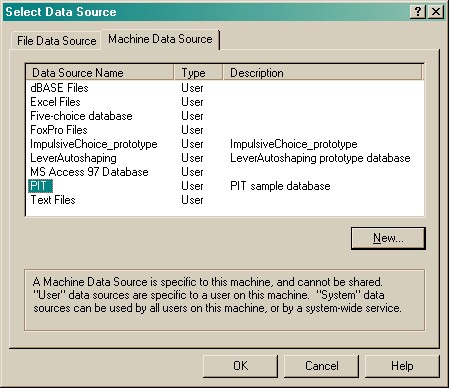449x388 pixels.
Task: Click the User type cell for Excel Files
Action: tap(192, 102)
